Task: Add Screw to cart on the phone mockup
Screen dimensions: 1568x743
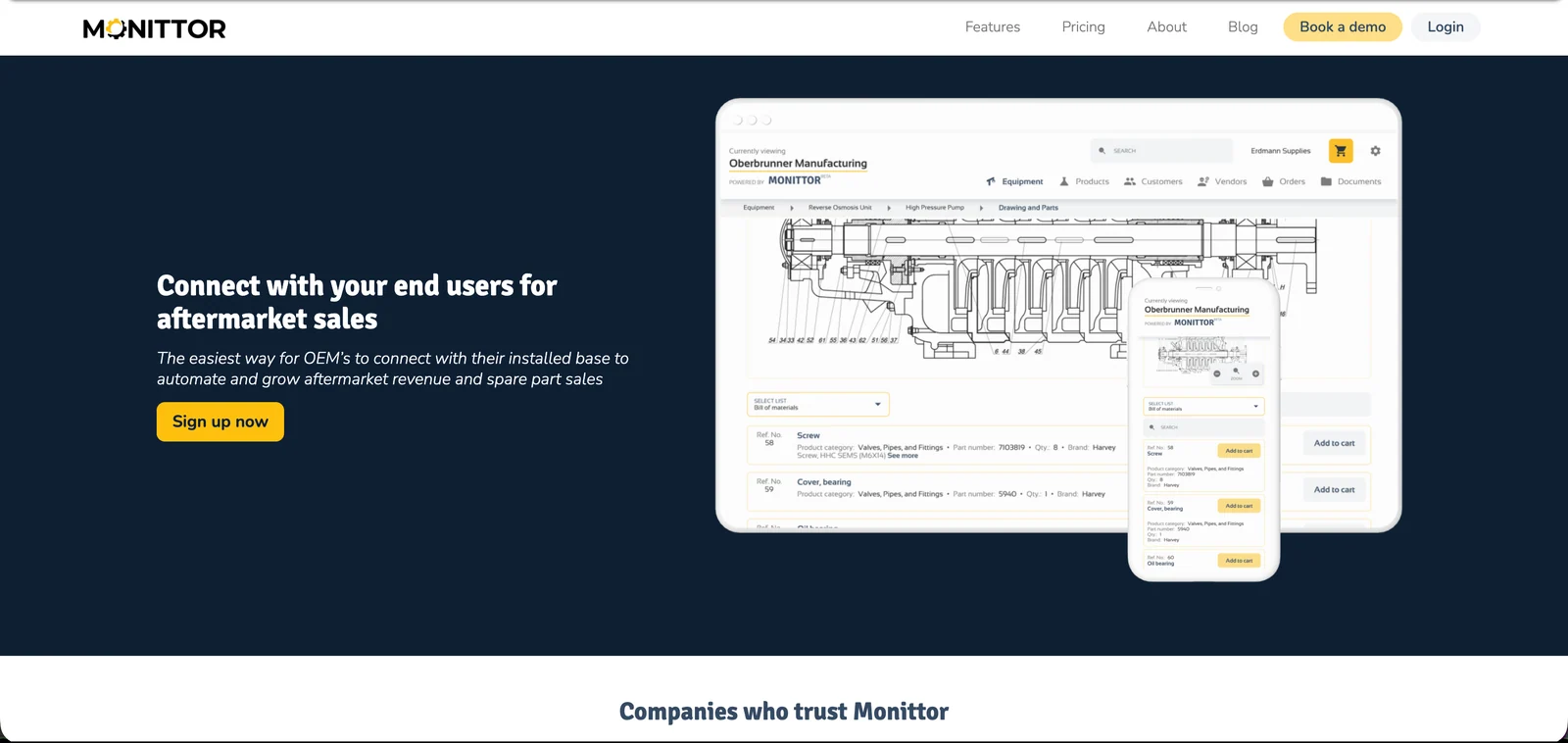Action: pyautogui.click(x=1239, y=451)
